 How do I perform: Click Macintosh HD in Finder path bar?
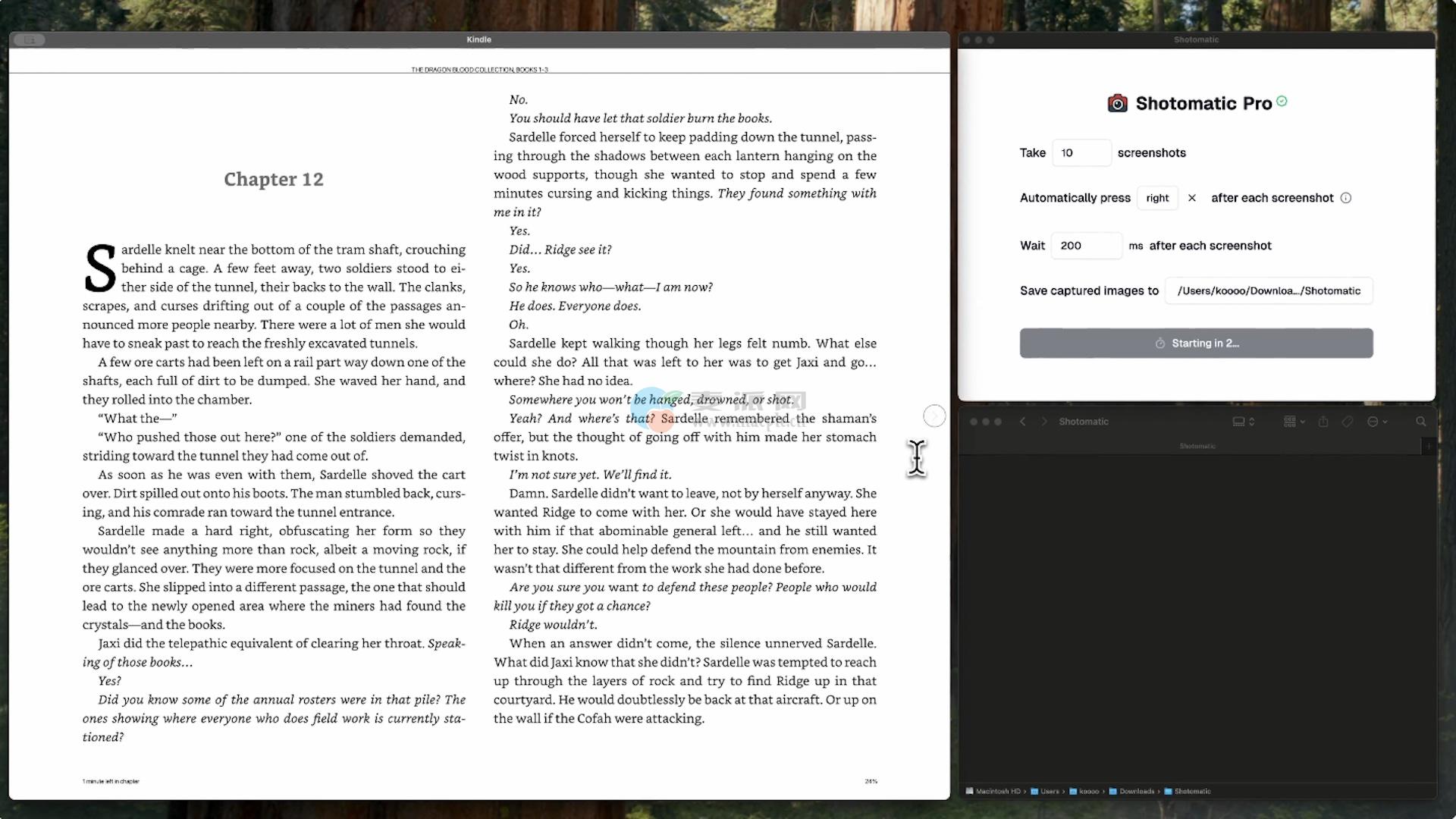(x=993, y=791)
